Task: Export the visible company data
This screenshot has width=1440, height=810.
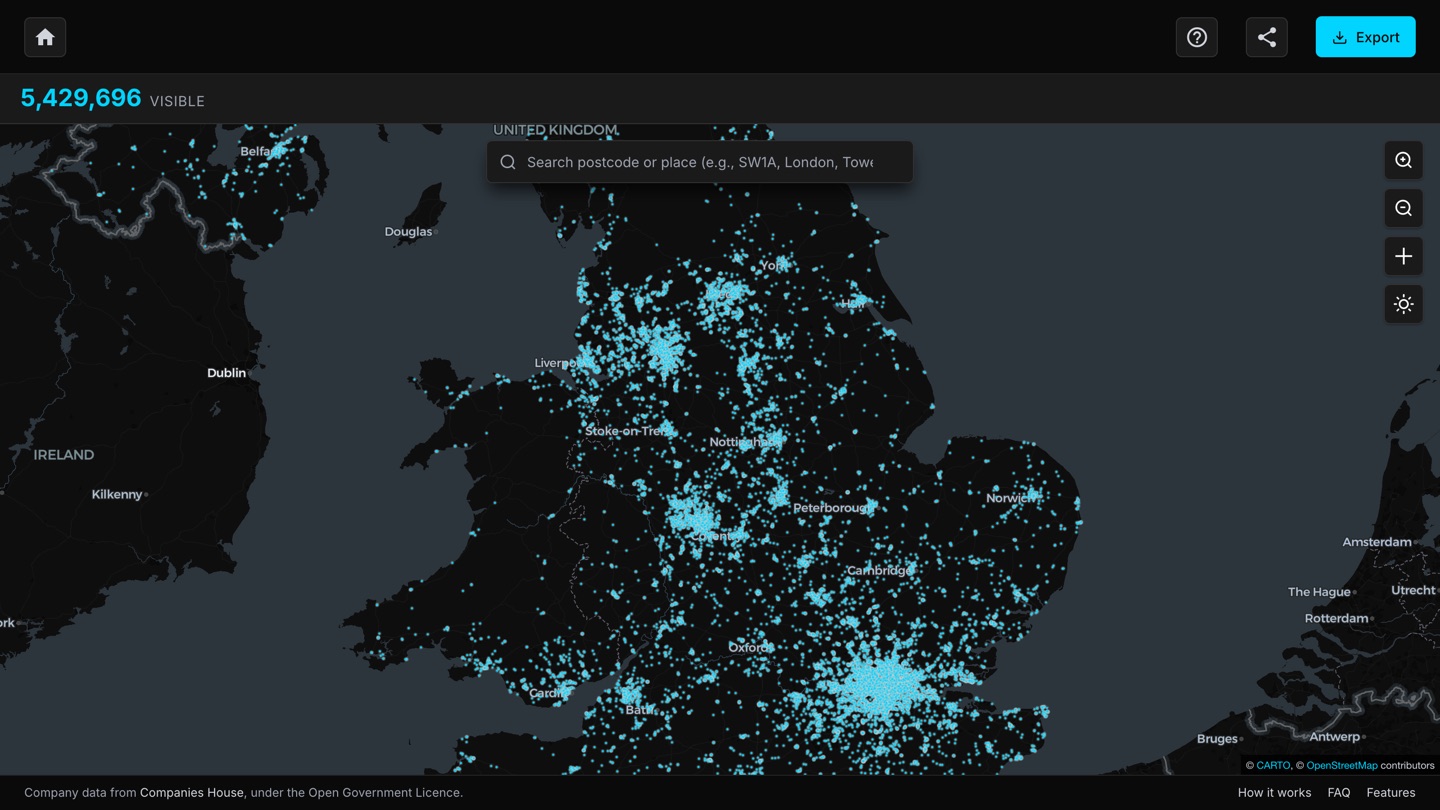Action: [1366, 37]
